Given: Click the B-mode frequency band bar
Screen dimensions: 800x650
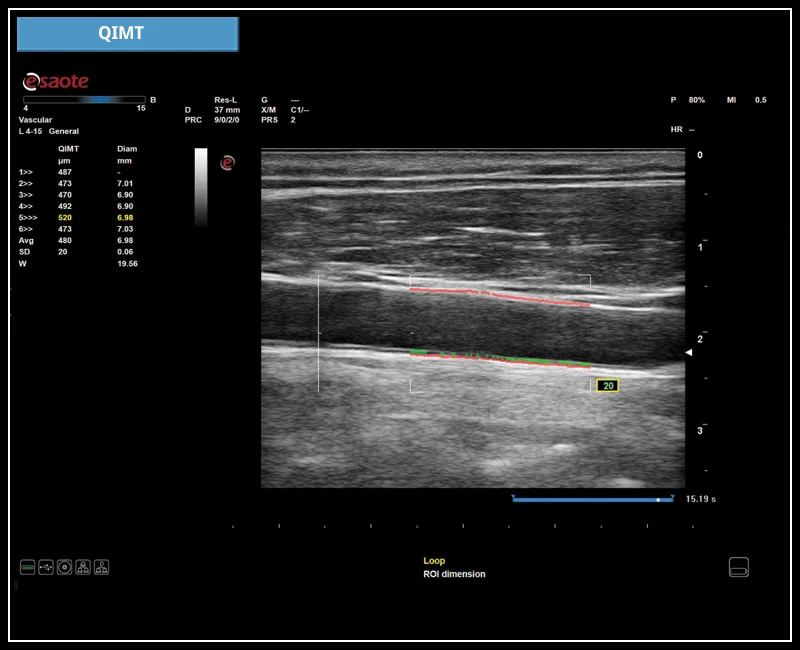Looking at the screenshot, I should point(84,100).
